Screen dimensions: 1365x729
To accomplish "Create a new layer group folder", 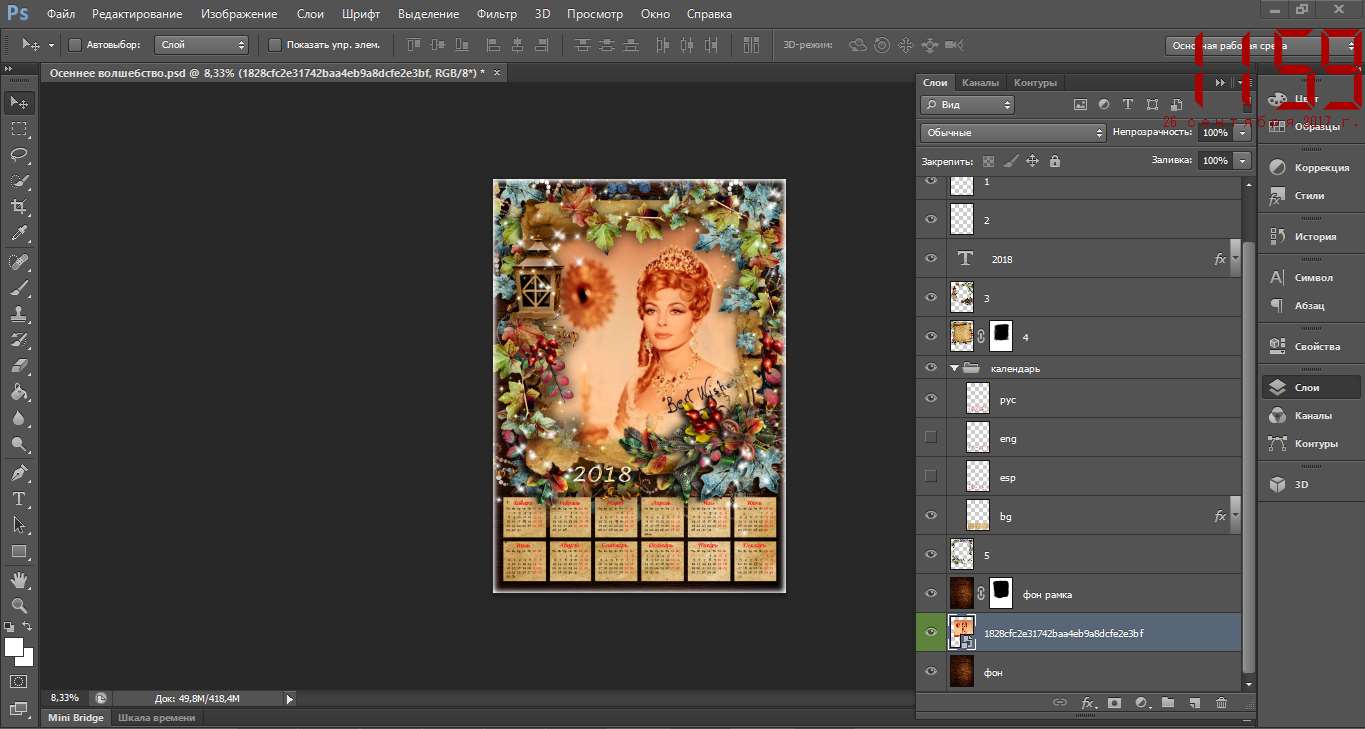I will pos(1167,703).
